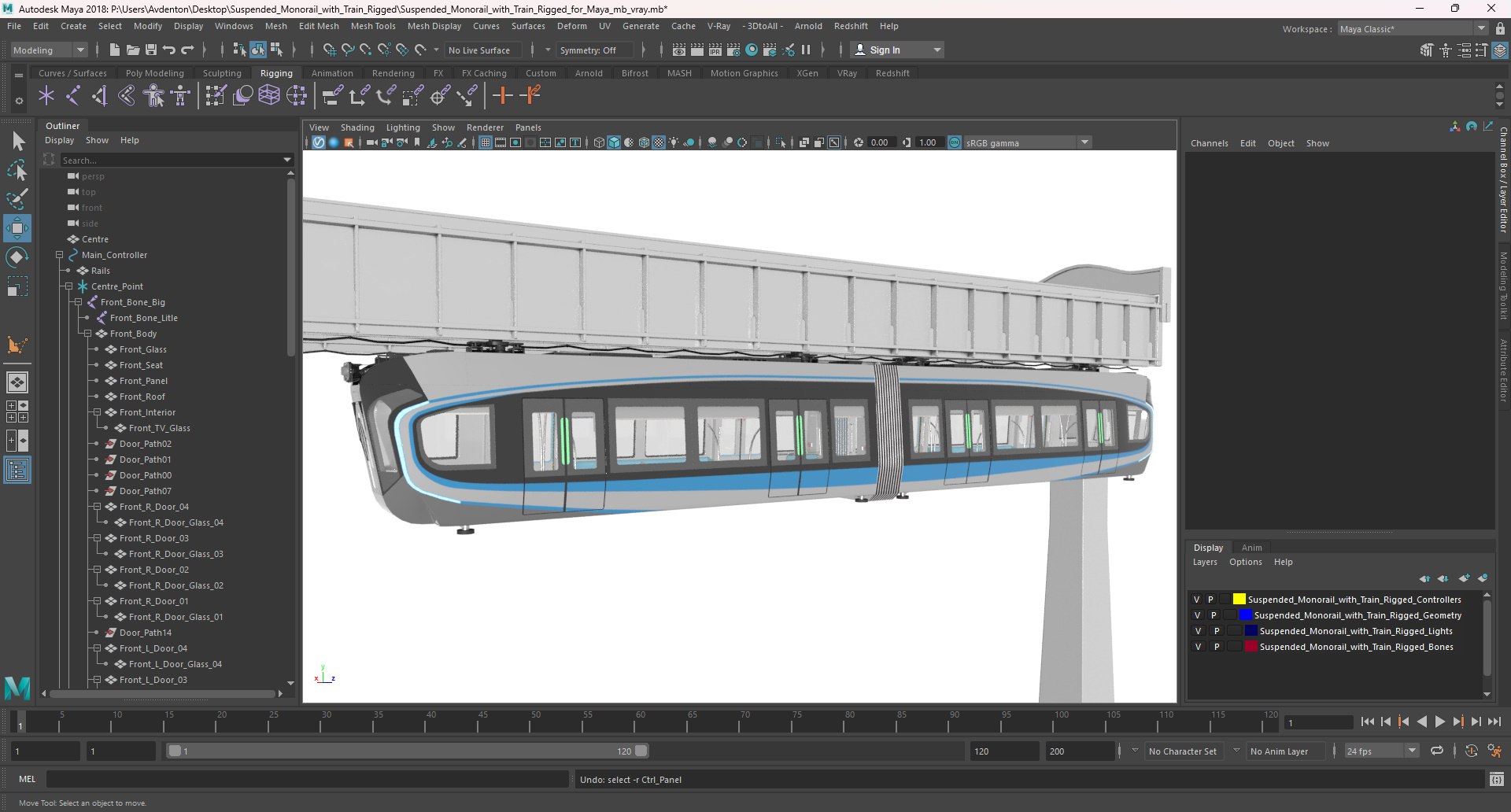Toggle playback P of Bones layer
This screenshot has height=812, width=1511.
coord(1217,647)
